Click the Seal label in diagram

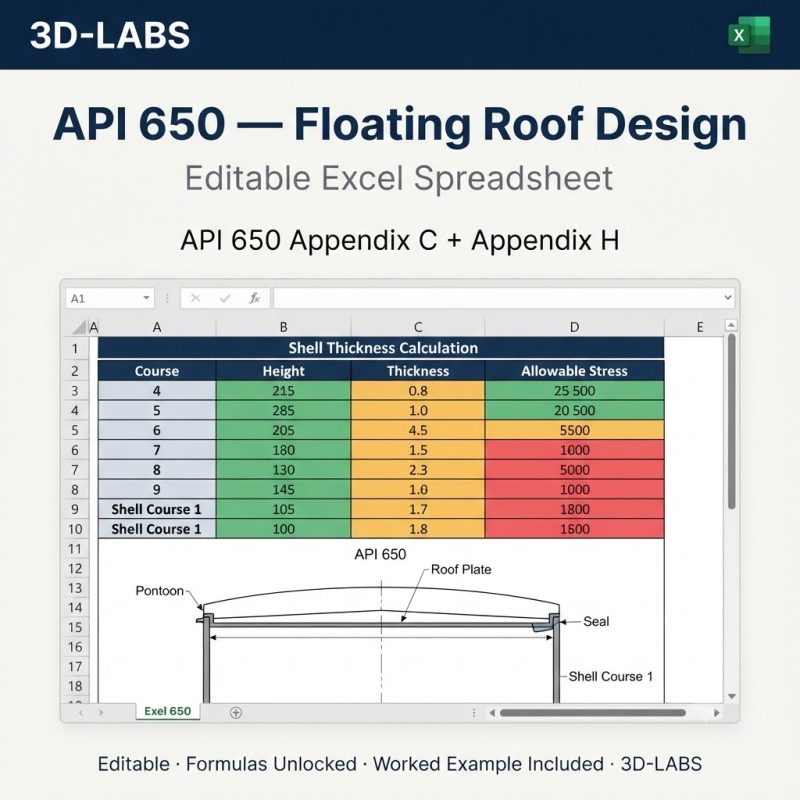(596, 621)
